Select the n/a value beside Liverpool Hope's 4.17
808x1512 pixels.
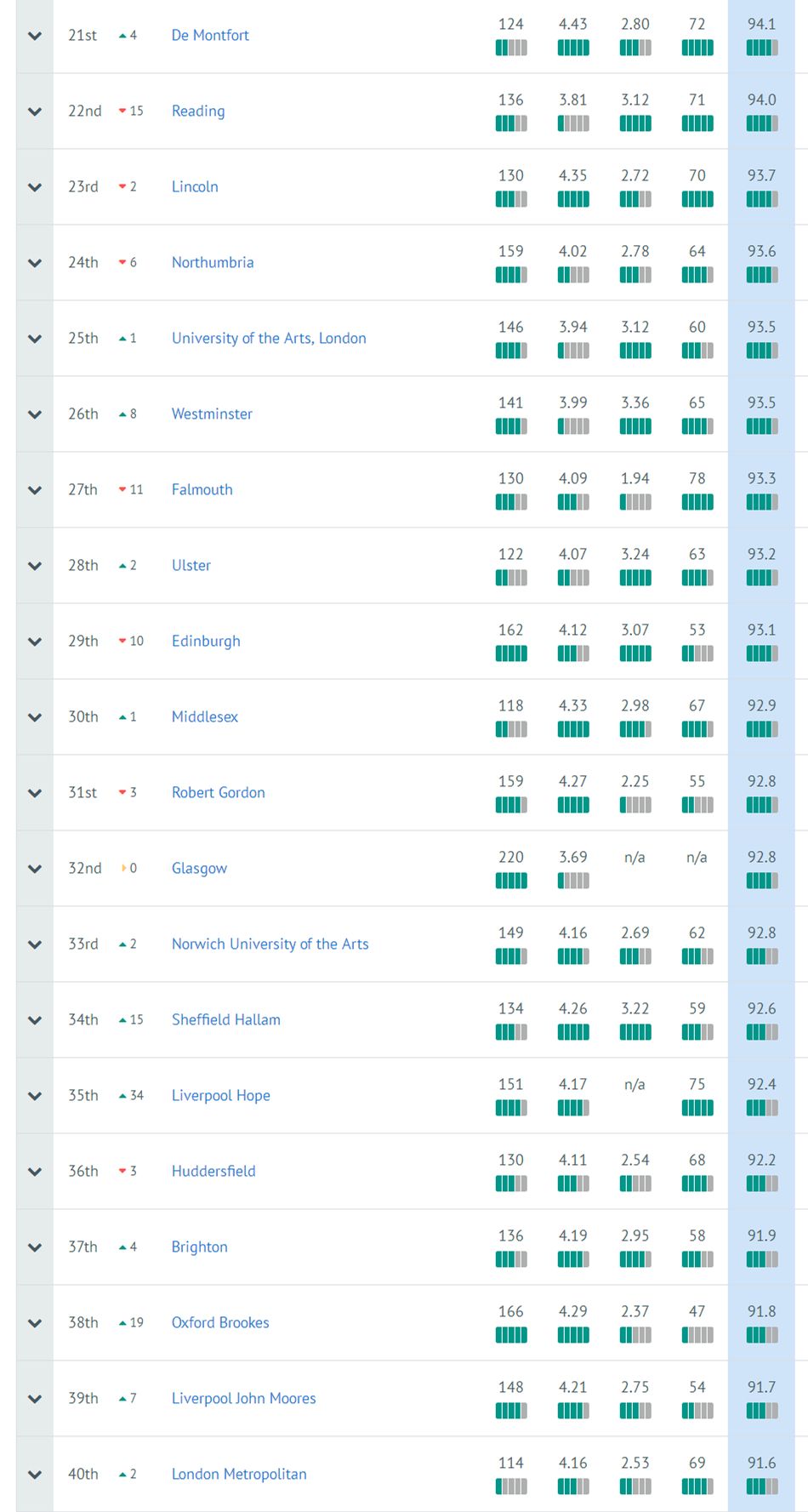(634, 1084)
